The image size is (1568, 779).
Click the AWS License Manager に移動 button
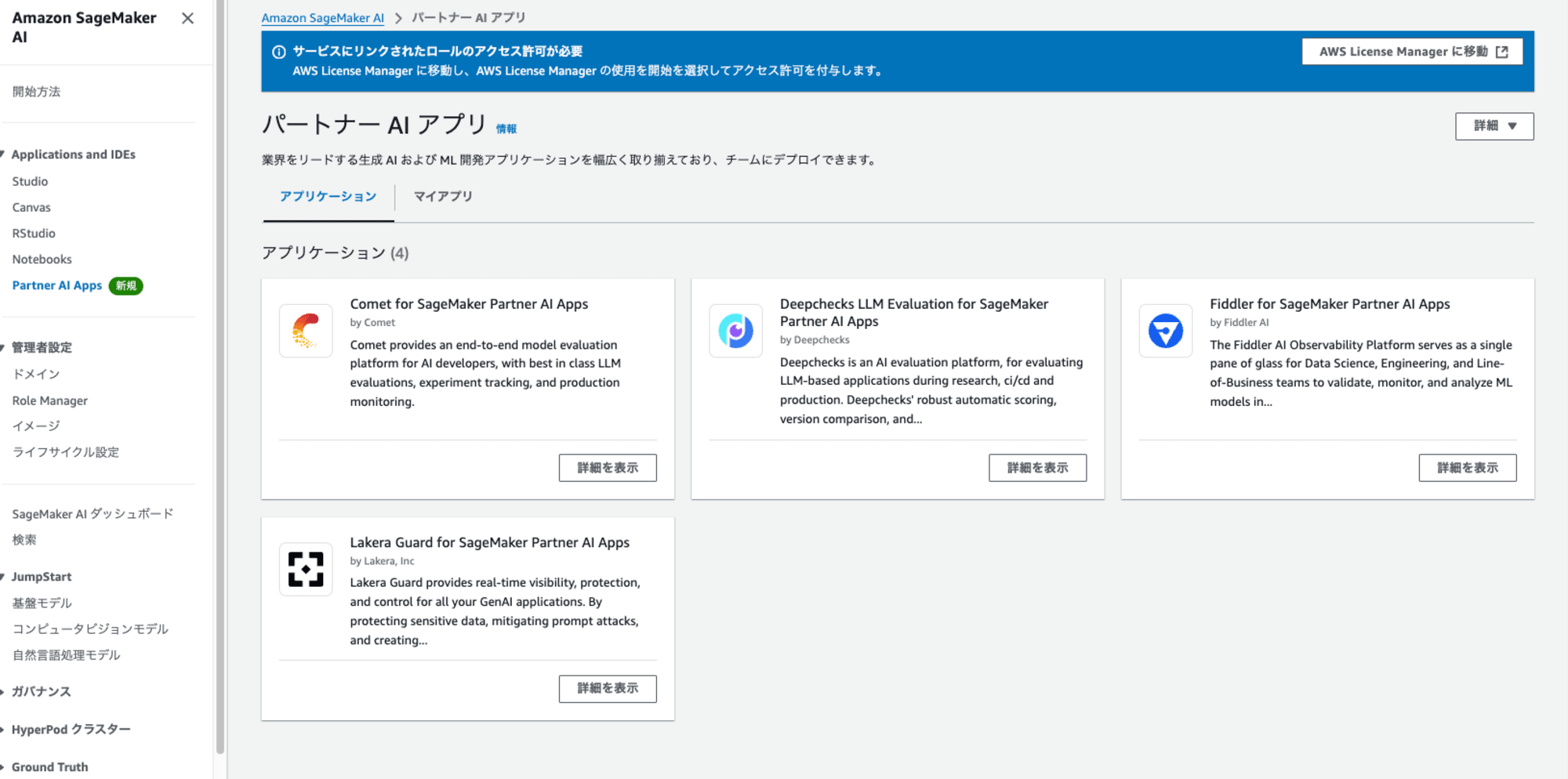point(1412,52)
